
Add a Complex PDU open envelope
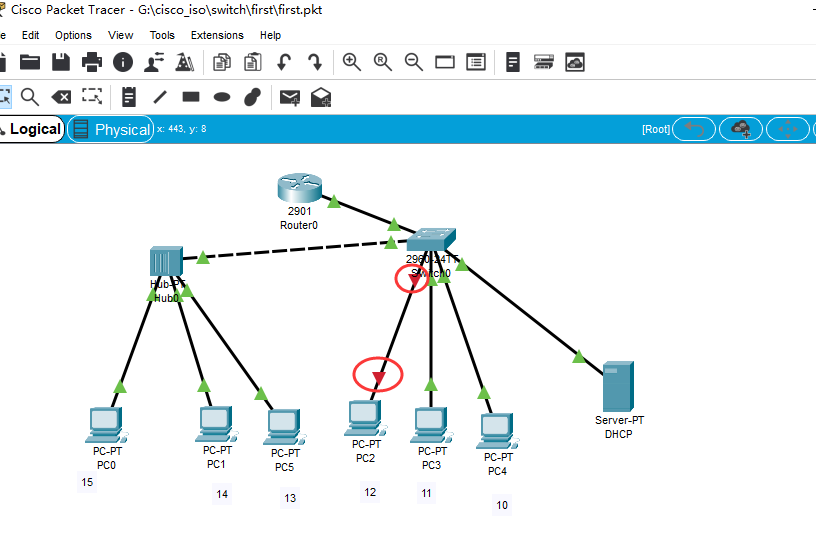(x=321, y=97)
